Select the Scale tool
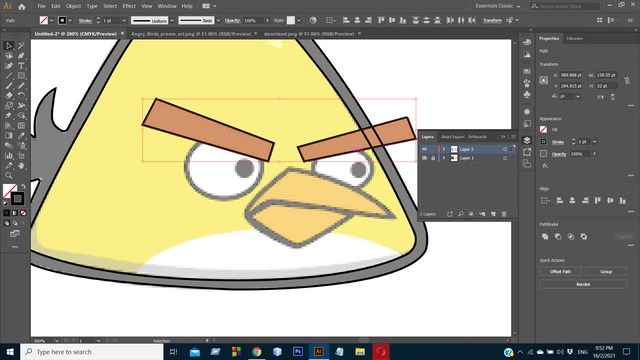The height and width of the screenshot is (360, 640). [x=9, y=106]
